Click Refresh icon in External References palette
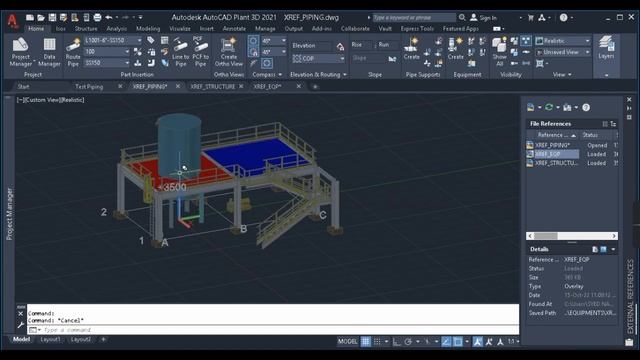The image size is (640, 360). click(x=549, y=107)
